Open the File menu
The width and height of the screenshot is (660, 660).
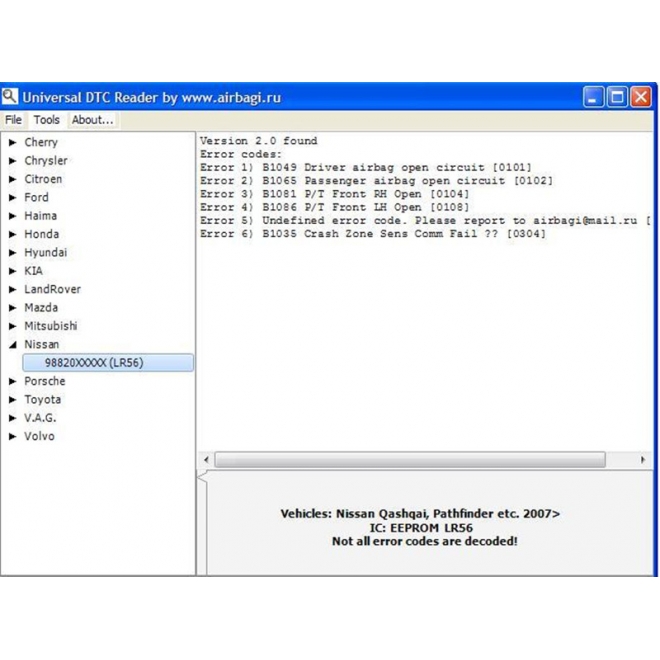tap(13, 120)
